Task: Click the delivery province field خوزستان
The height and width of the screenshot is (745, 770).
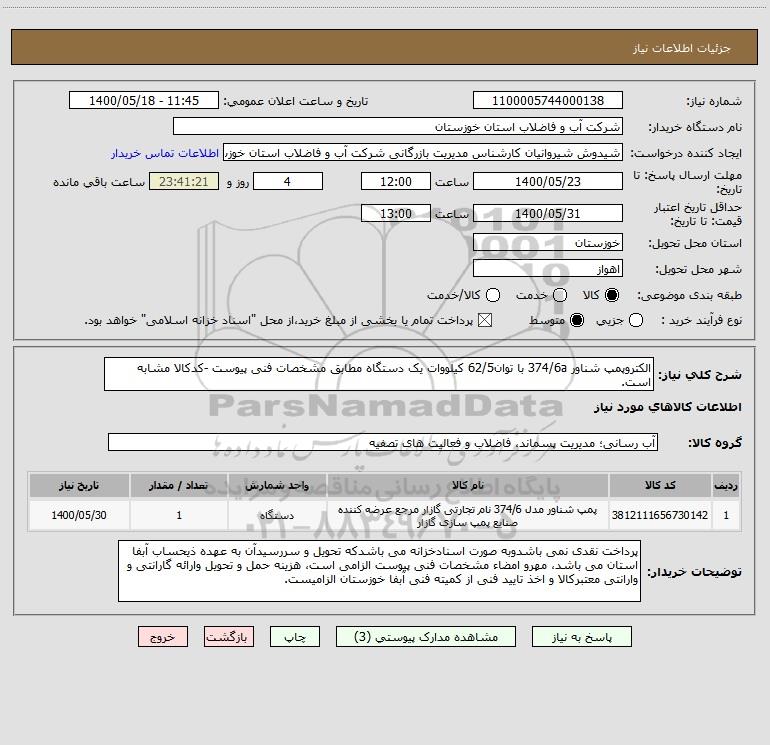Action: pos(548,243)
